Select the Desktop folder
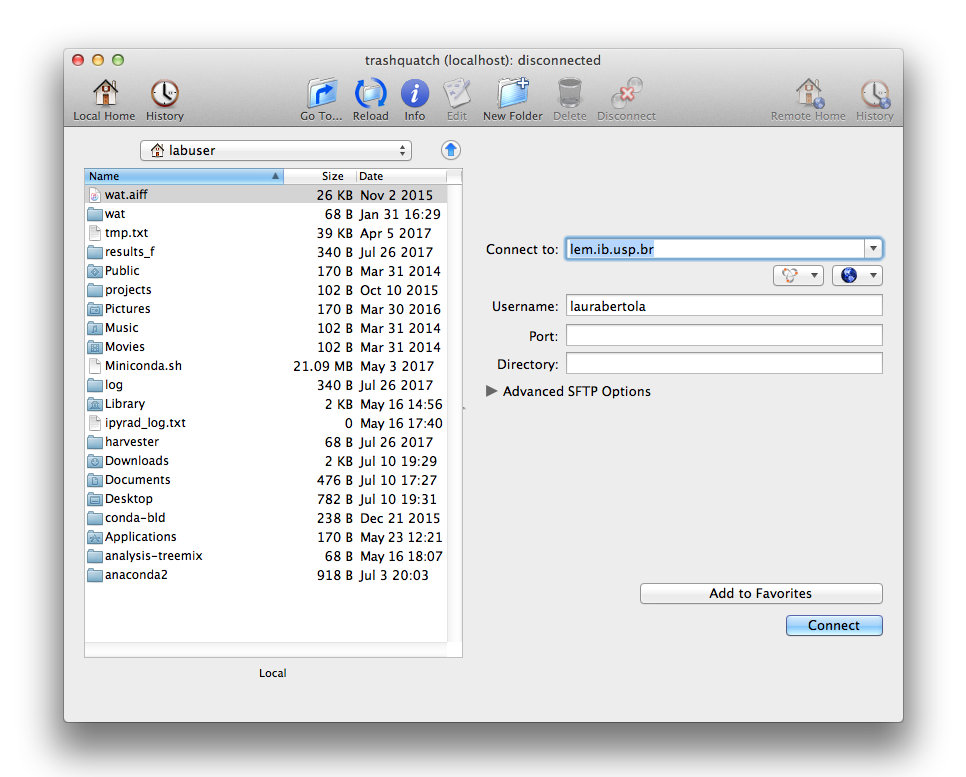 266,499
